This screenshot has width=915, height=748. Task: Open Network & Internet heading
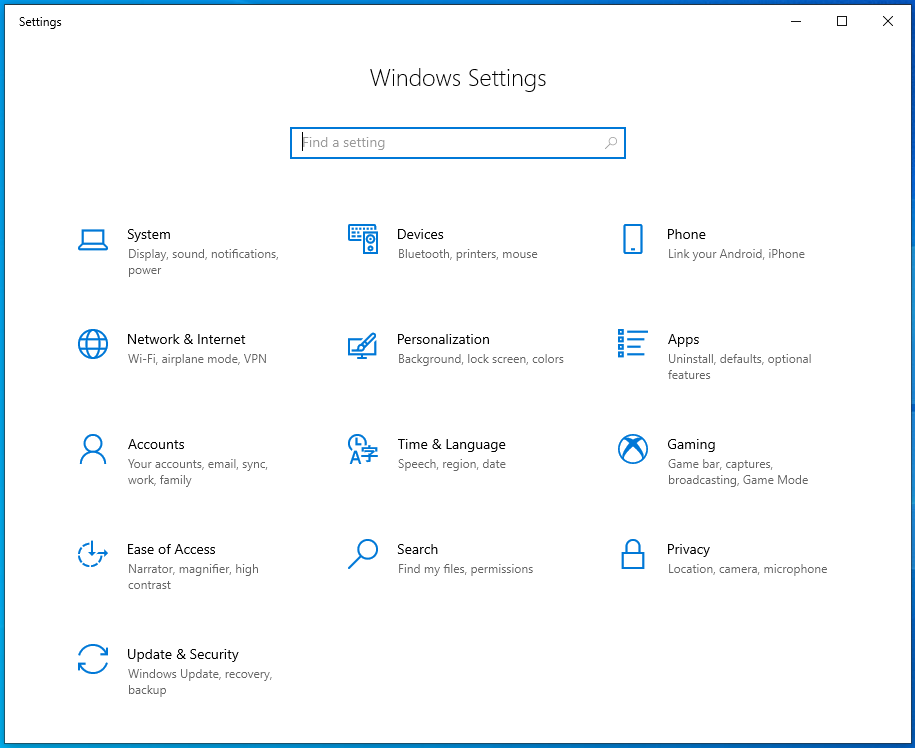point(186,340)
